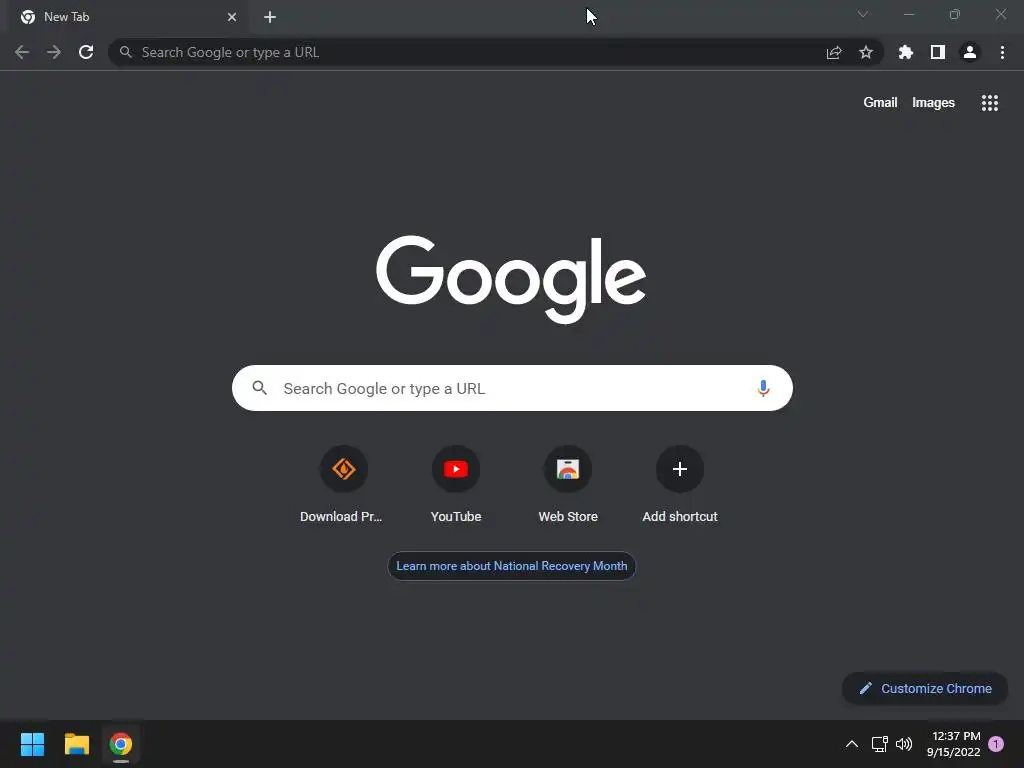Open a new tab with the plus button
The image size is (1024, 768).
pyautogui.click(x=270, y=17)
